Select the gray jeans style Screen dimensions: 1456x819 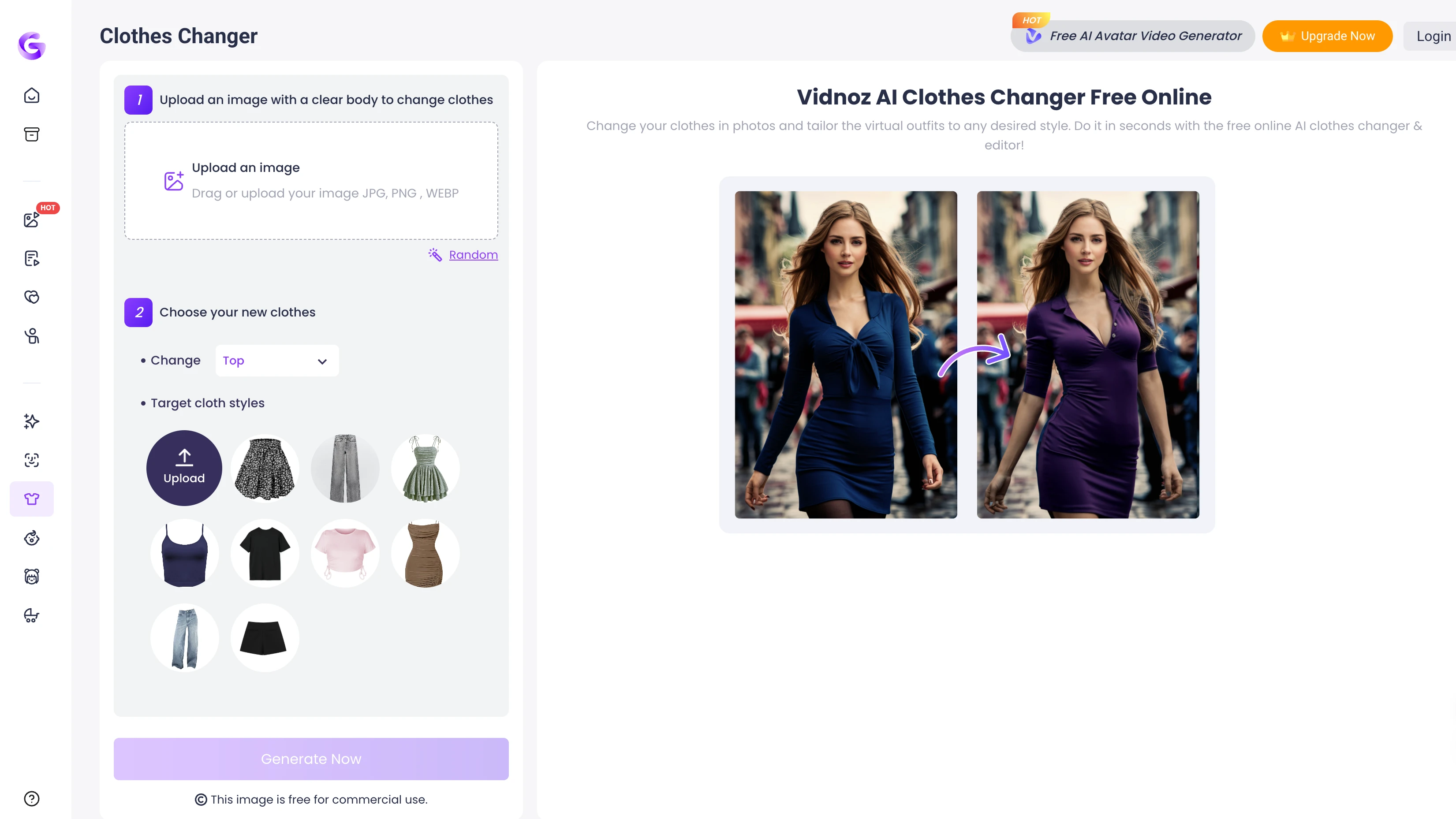click(345, 468)
